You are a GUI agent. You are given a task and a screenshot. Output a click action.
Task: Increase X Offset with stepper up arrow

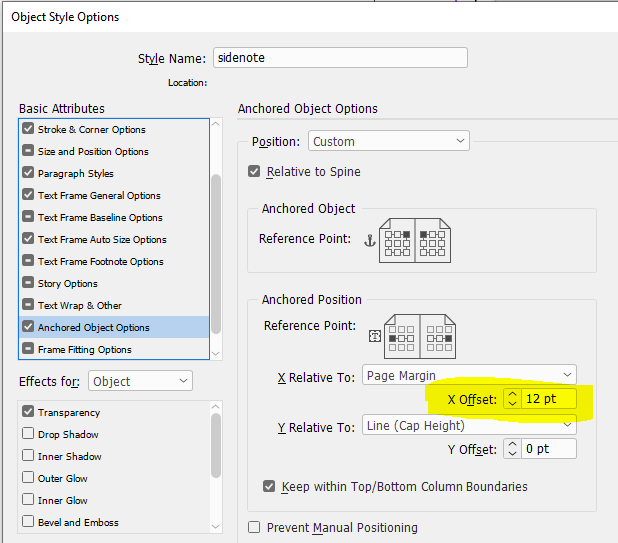coord(512,394)
